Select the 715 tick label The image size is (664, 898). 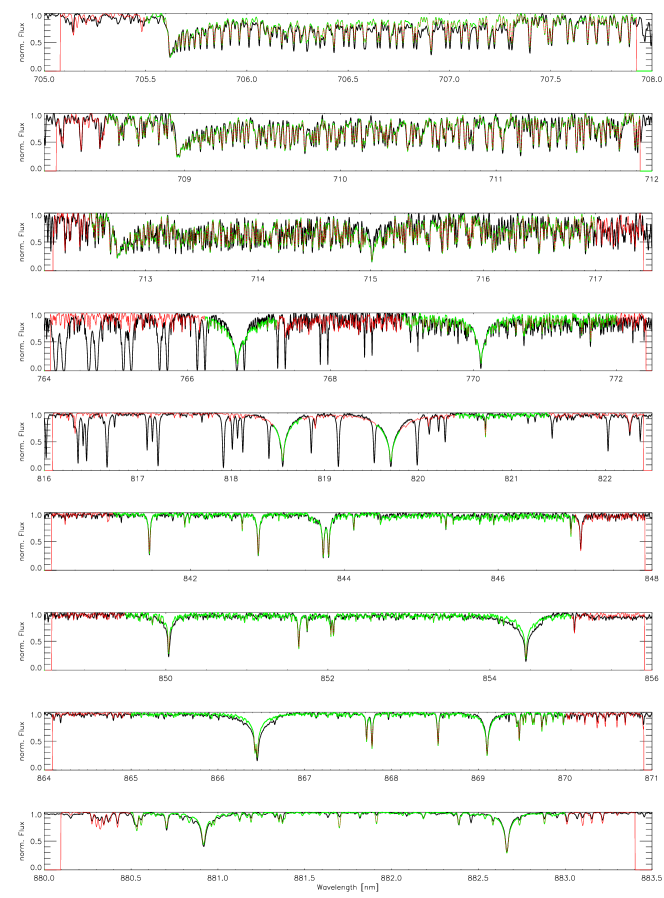tap(371, 279)
